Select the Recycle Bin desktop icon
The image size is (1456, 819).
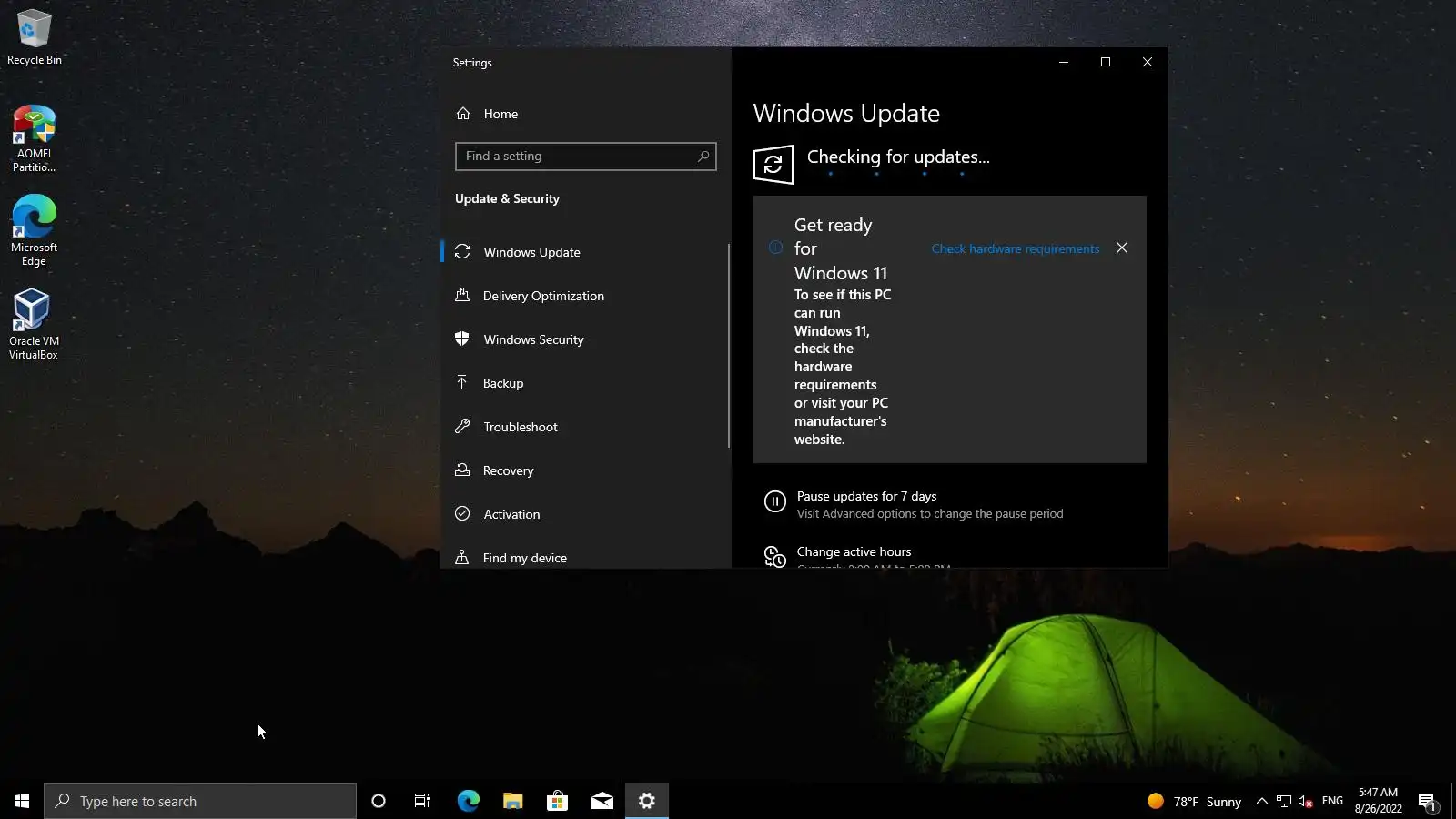(35, 37)
